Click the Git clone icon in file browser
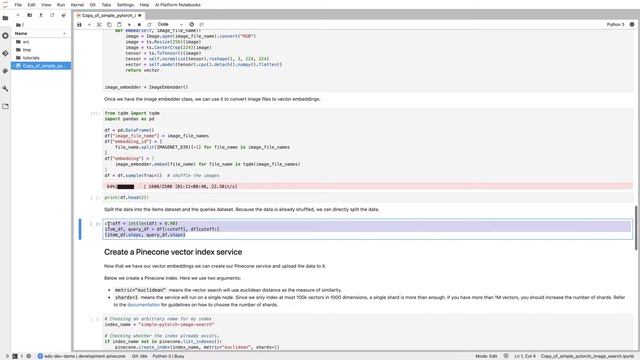 click(x=64, y=15)
